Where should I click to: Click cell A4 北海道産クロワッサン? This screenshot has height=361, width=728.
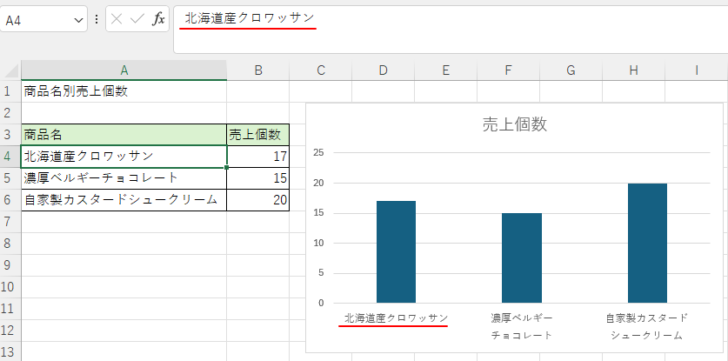click(x=124, y=156)
